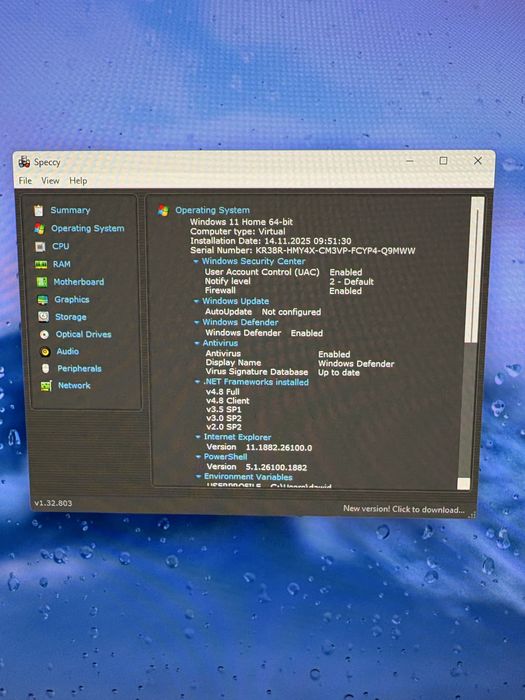The height and width of the screenshot is (700, 525).
Task: Maximize the Speccy window
Action: [x=443, y=161]
